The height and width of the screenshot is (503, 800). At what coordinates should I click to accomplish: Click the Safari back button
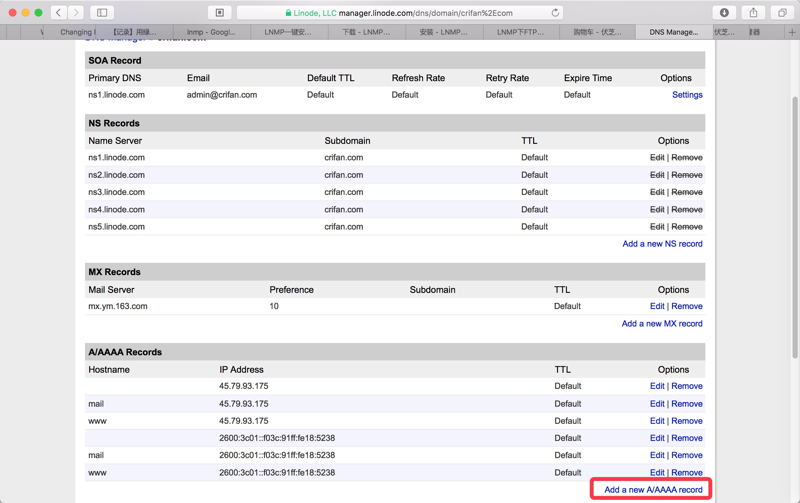point(59,13)
